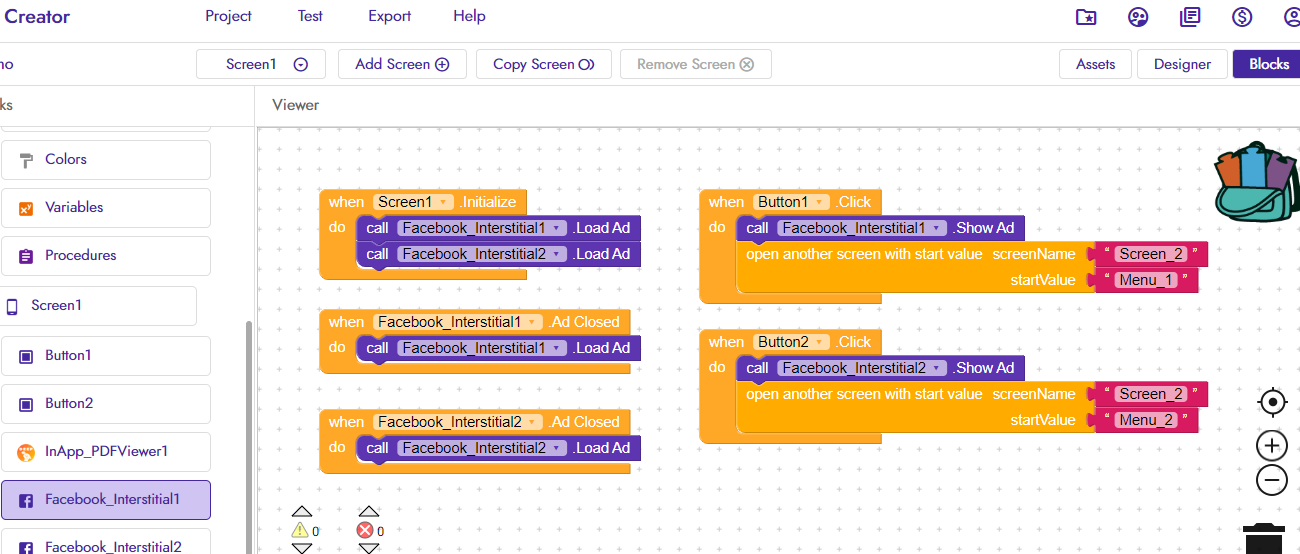Switch to the Designer view
This screenshot has width=1300, height=554.
point(1182,64)
